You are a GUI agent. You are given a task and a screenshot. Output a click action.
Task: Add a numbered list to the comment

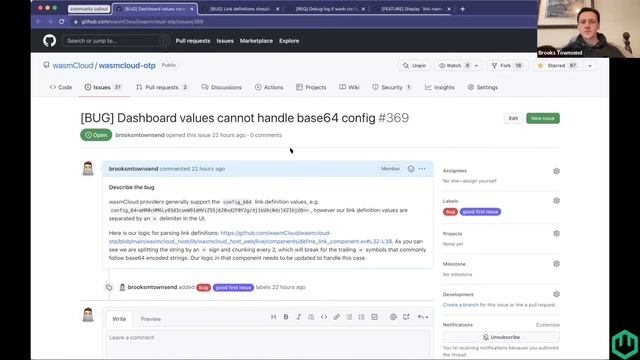tap(362, 317)
